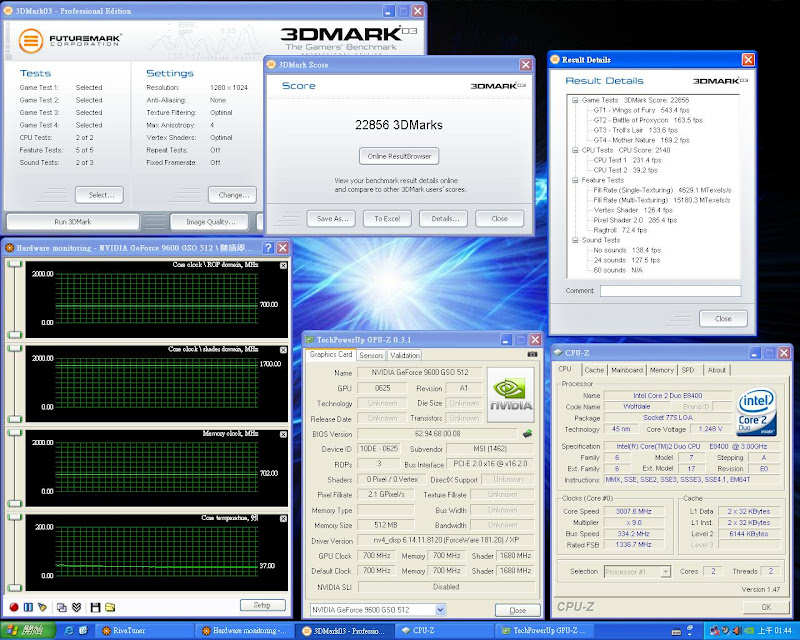The image size is (800, 640).
Task: Close Result Details with the Close button
Action: [723, 318]
